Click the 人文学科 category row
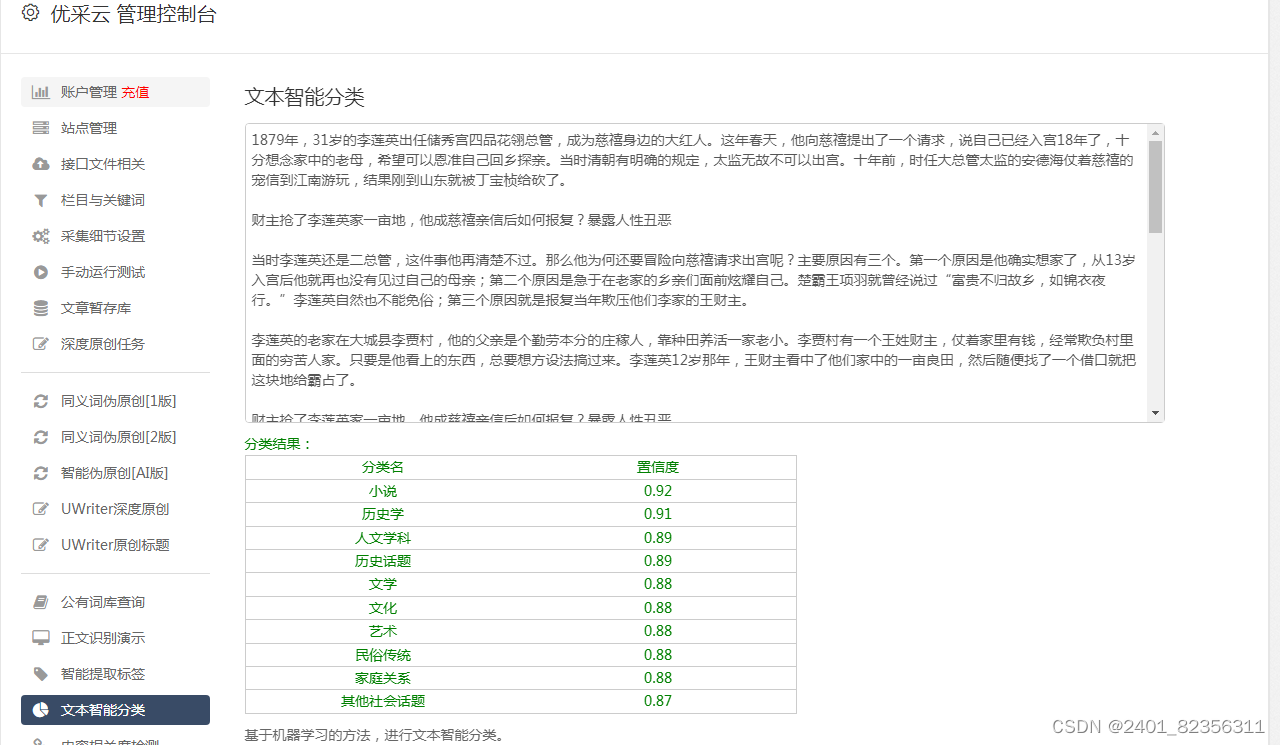Screen dimensions: 1280x745 [x=521, y=538]
